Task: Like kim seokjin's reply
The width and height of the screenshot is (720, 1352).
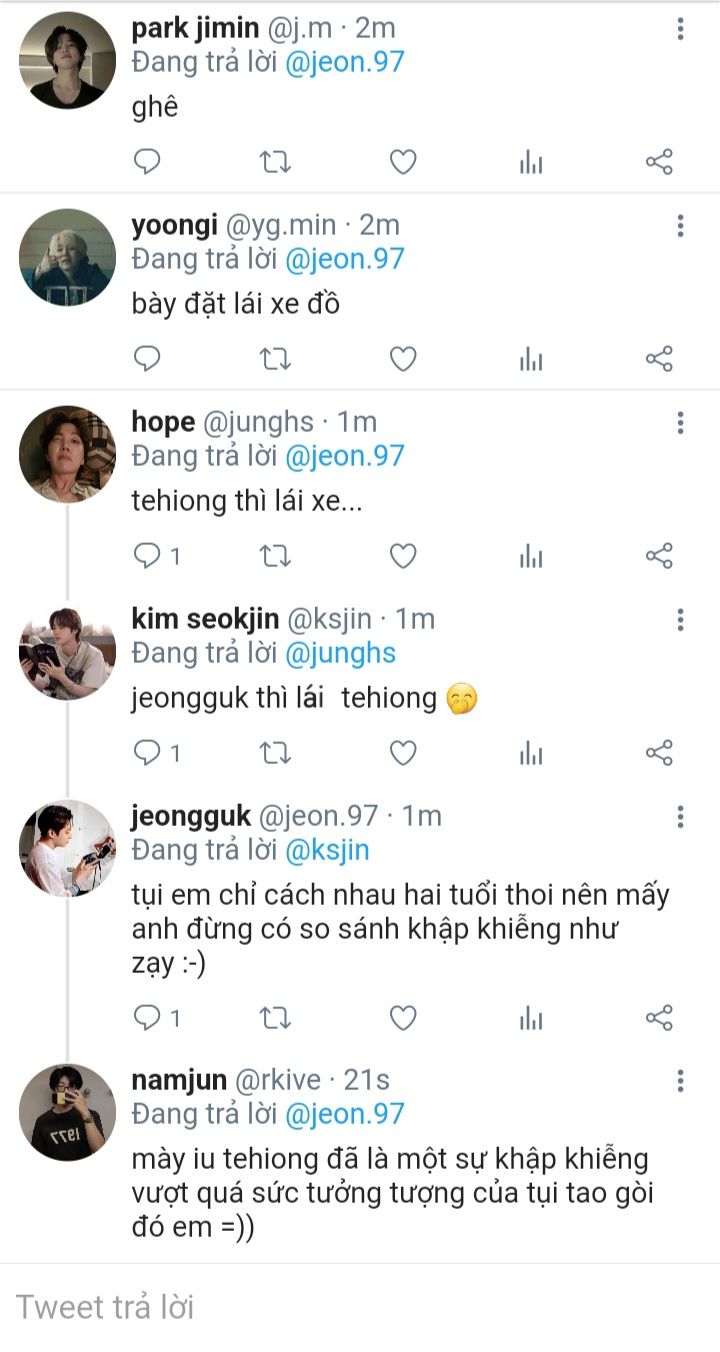Action: pos(402,753)
